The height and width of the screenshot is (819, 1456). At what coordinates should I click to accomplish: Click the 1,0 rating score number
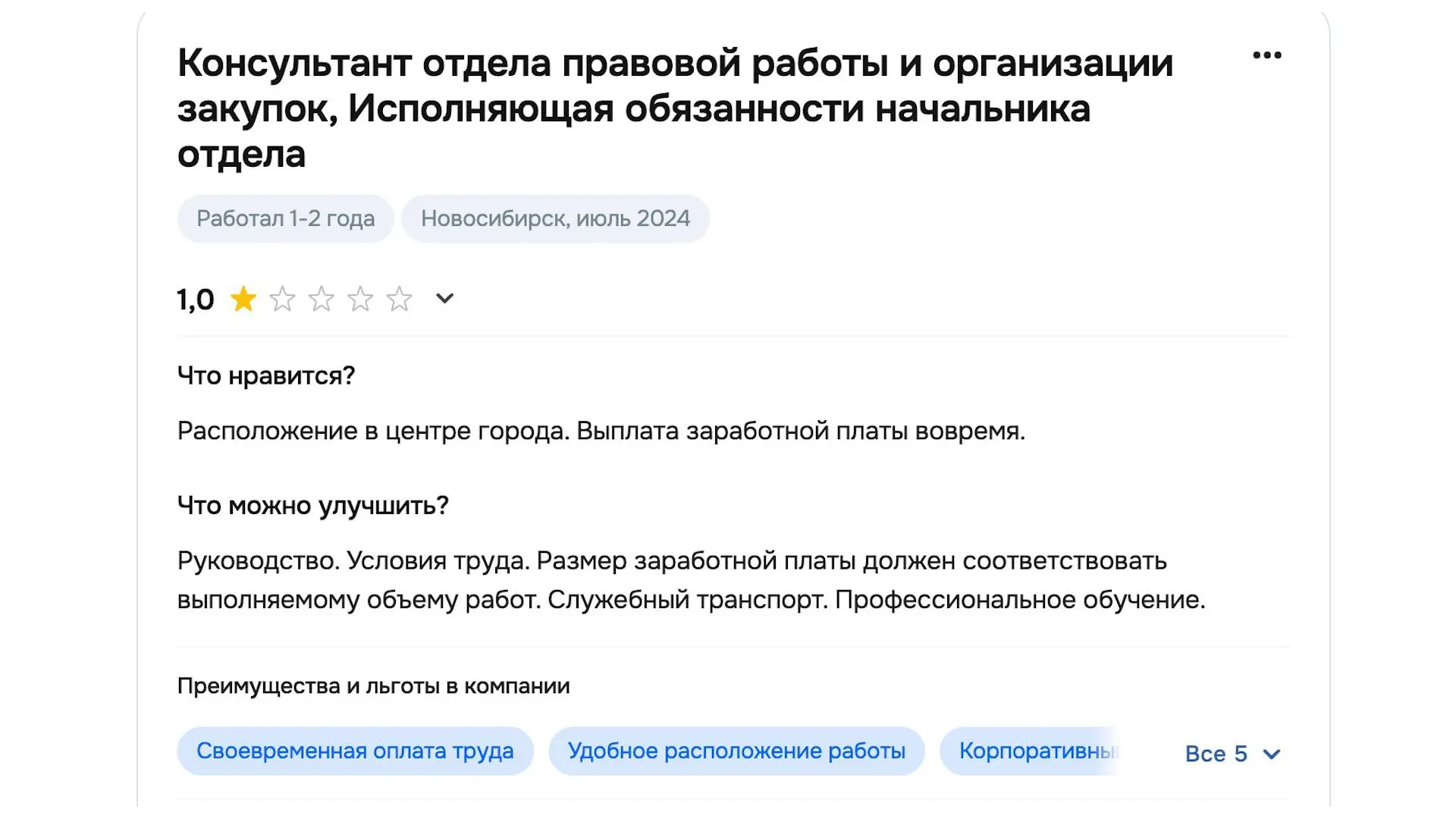(x=196, y=300)
